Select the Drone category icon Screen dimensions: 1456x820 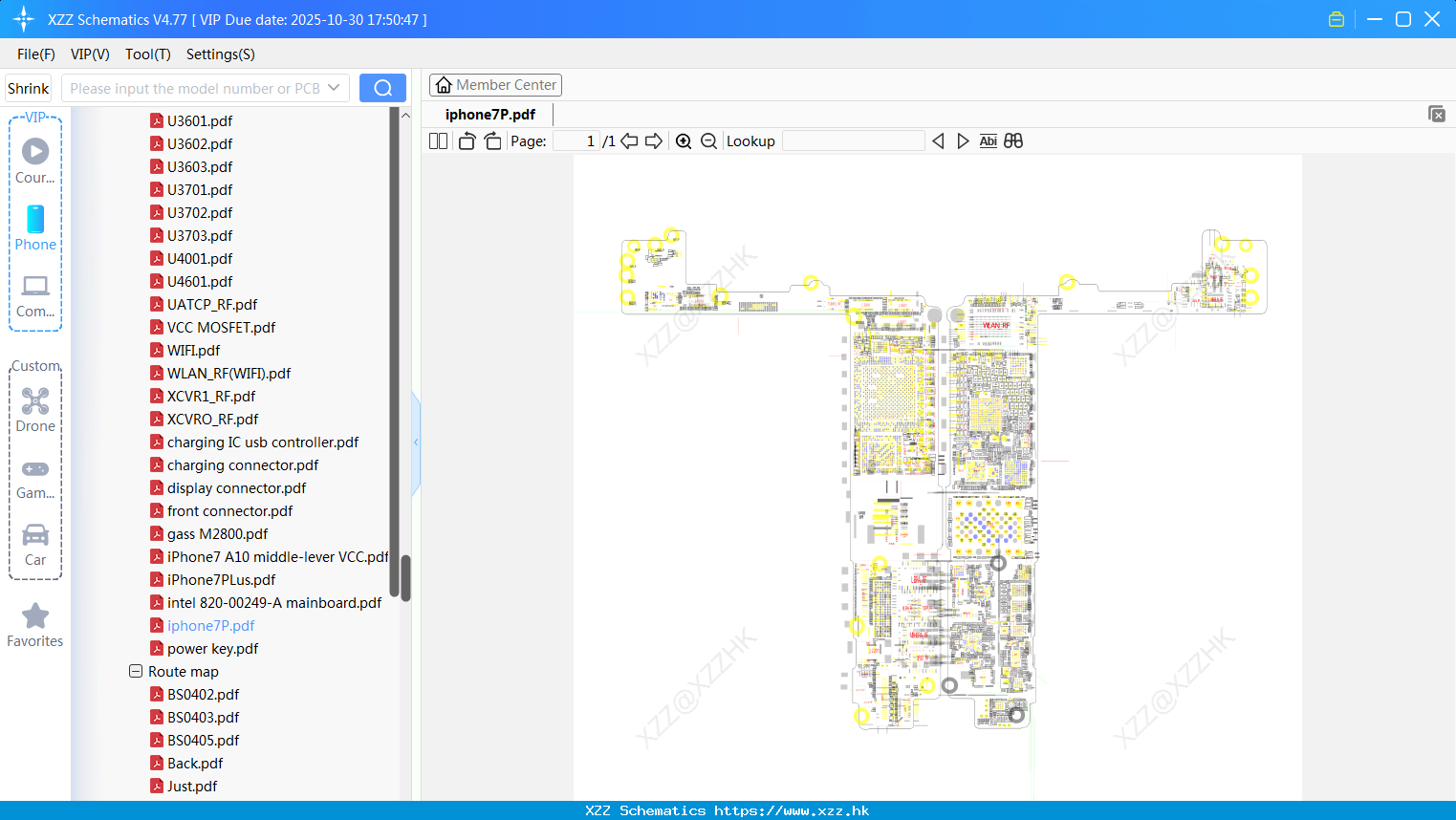35,410
